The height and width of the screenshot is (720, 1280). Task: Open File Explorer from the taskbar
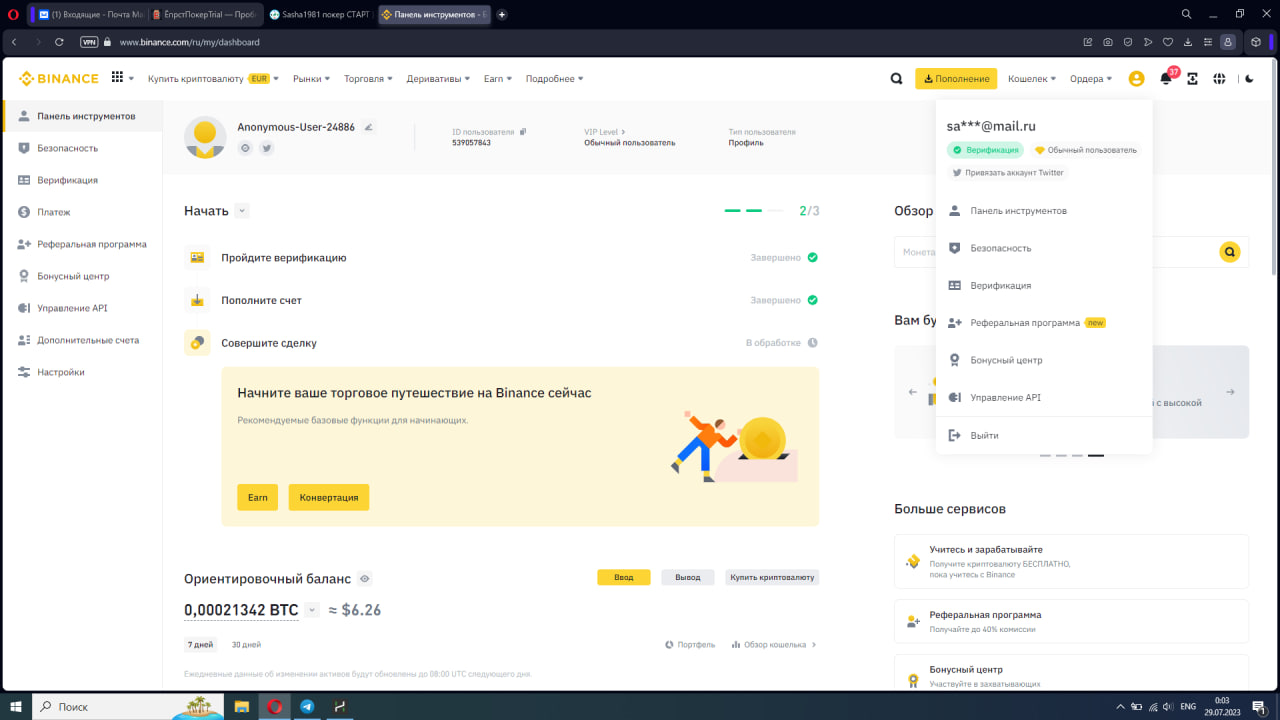(241, 706)
